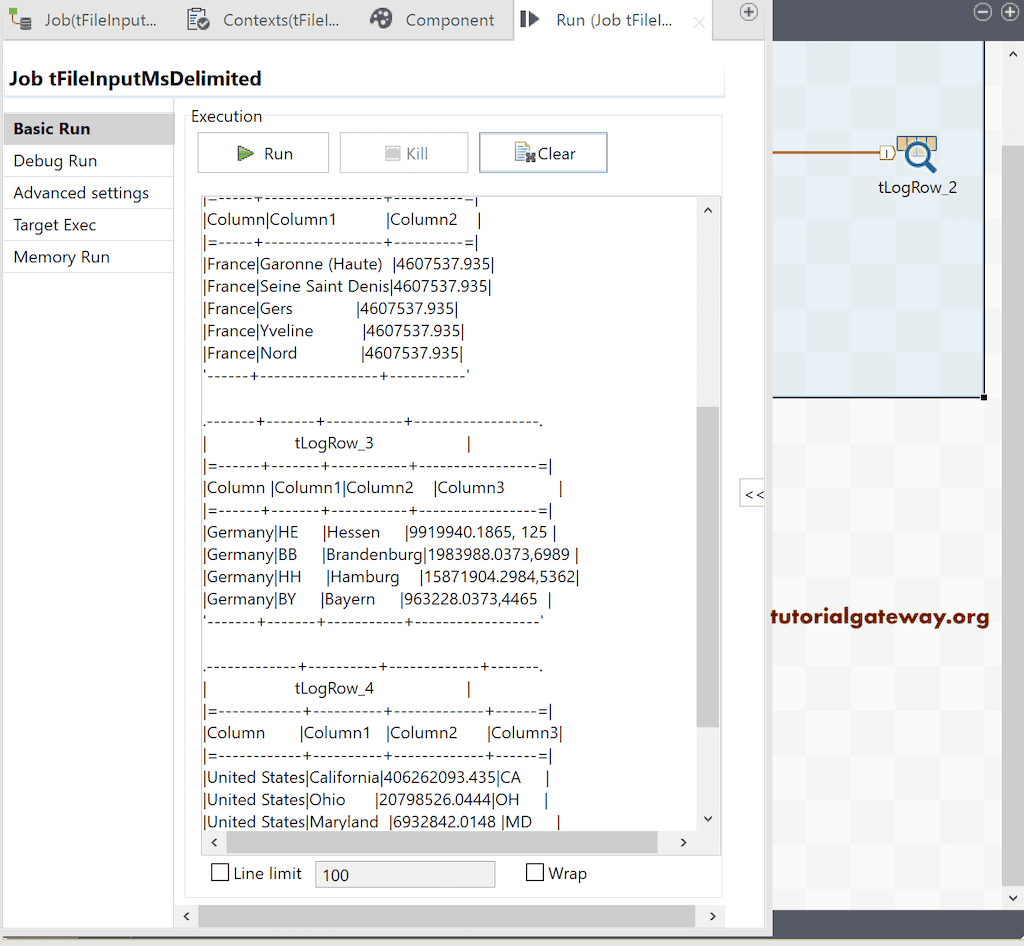Enable the Line limit checkbox

tap(220, 872)
